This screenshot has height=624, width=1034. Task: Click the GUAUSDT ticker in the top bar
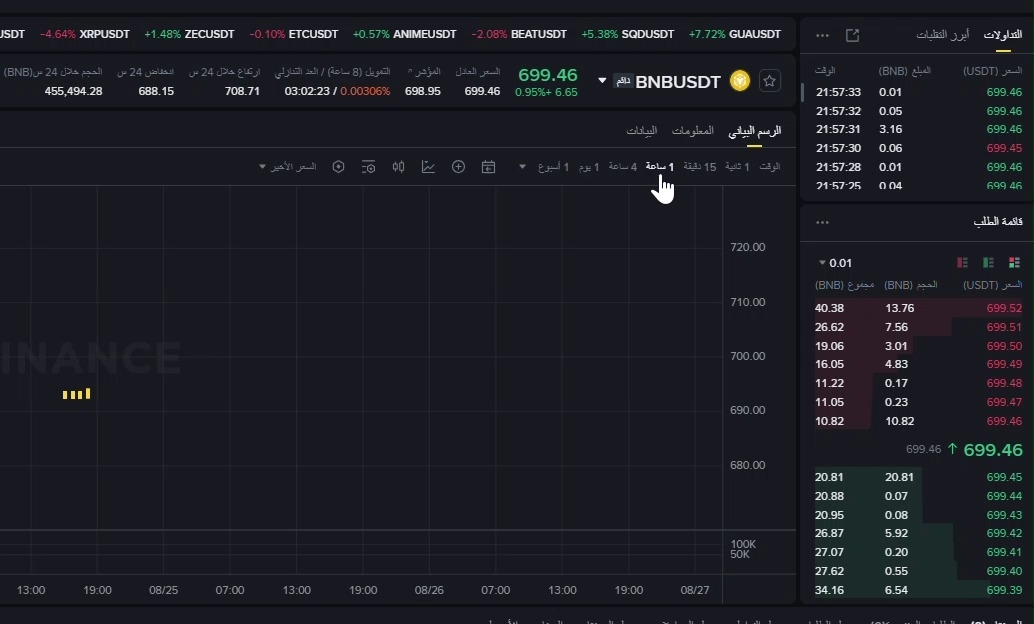[735, 34]
